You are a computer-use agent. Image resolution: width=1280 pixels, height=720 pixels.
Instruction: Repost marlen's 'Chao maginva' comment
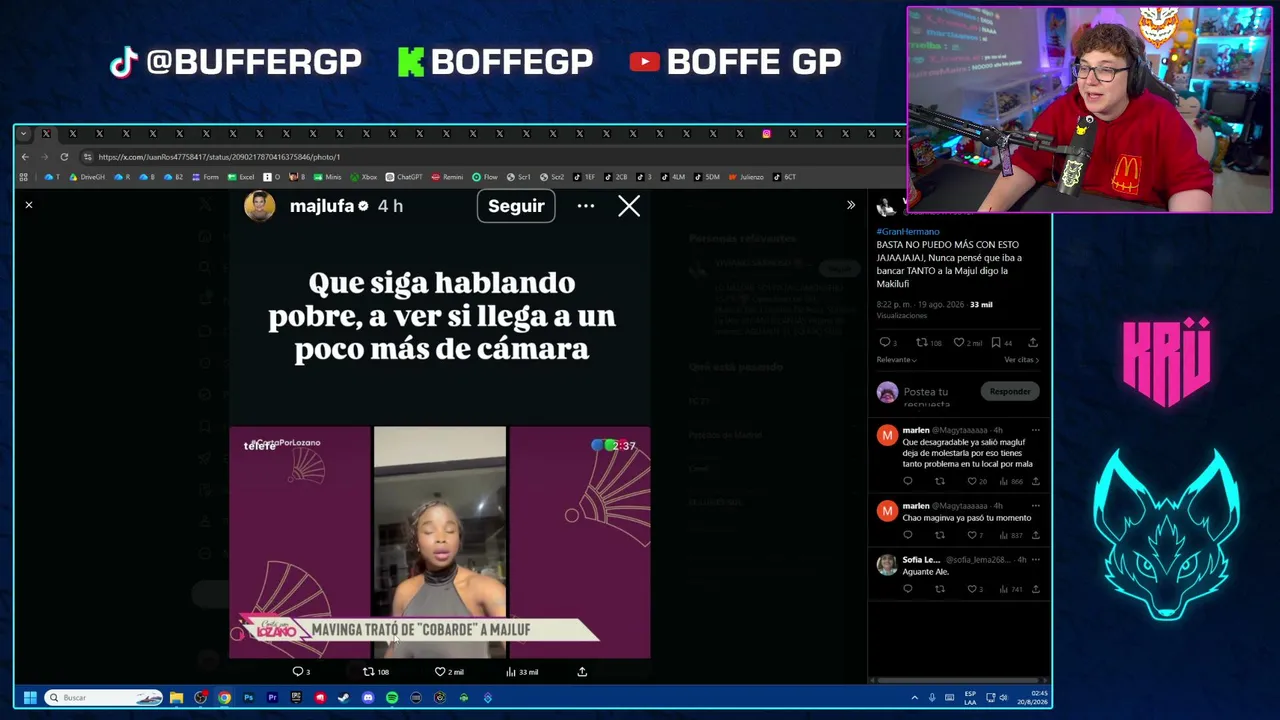pos(939,536)
